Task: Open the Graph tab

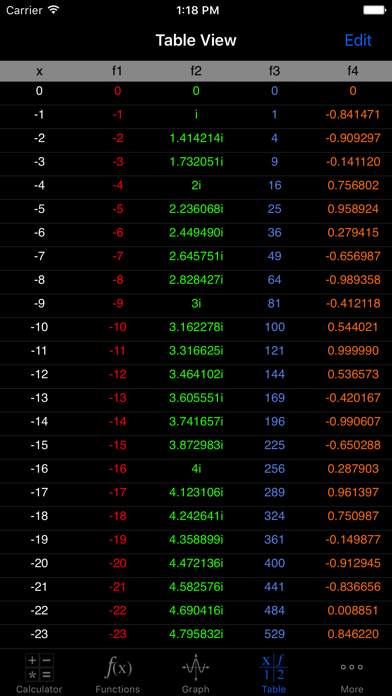Action: (x=196, y=673)
